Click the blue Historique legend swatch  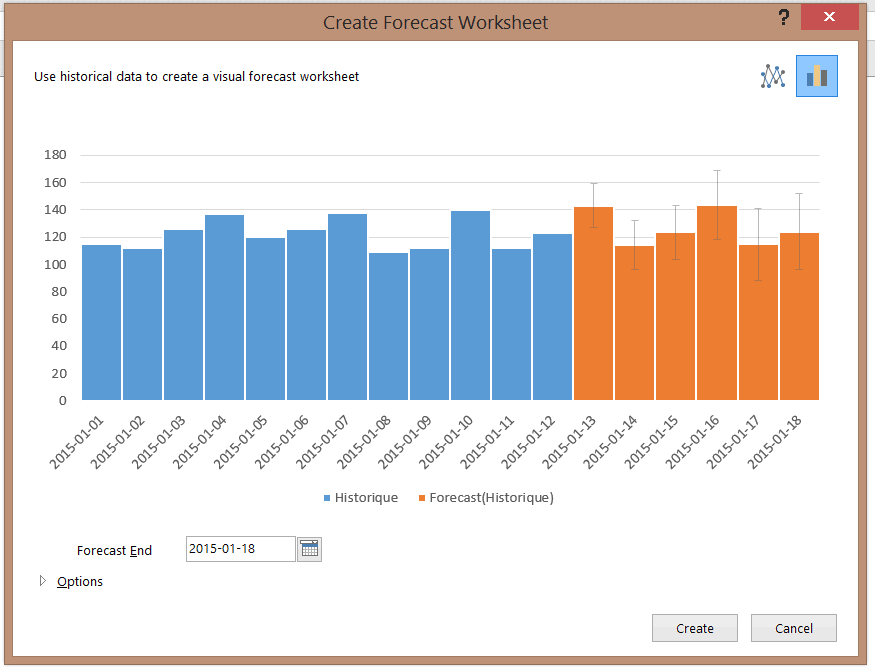[327, 498]
